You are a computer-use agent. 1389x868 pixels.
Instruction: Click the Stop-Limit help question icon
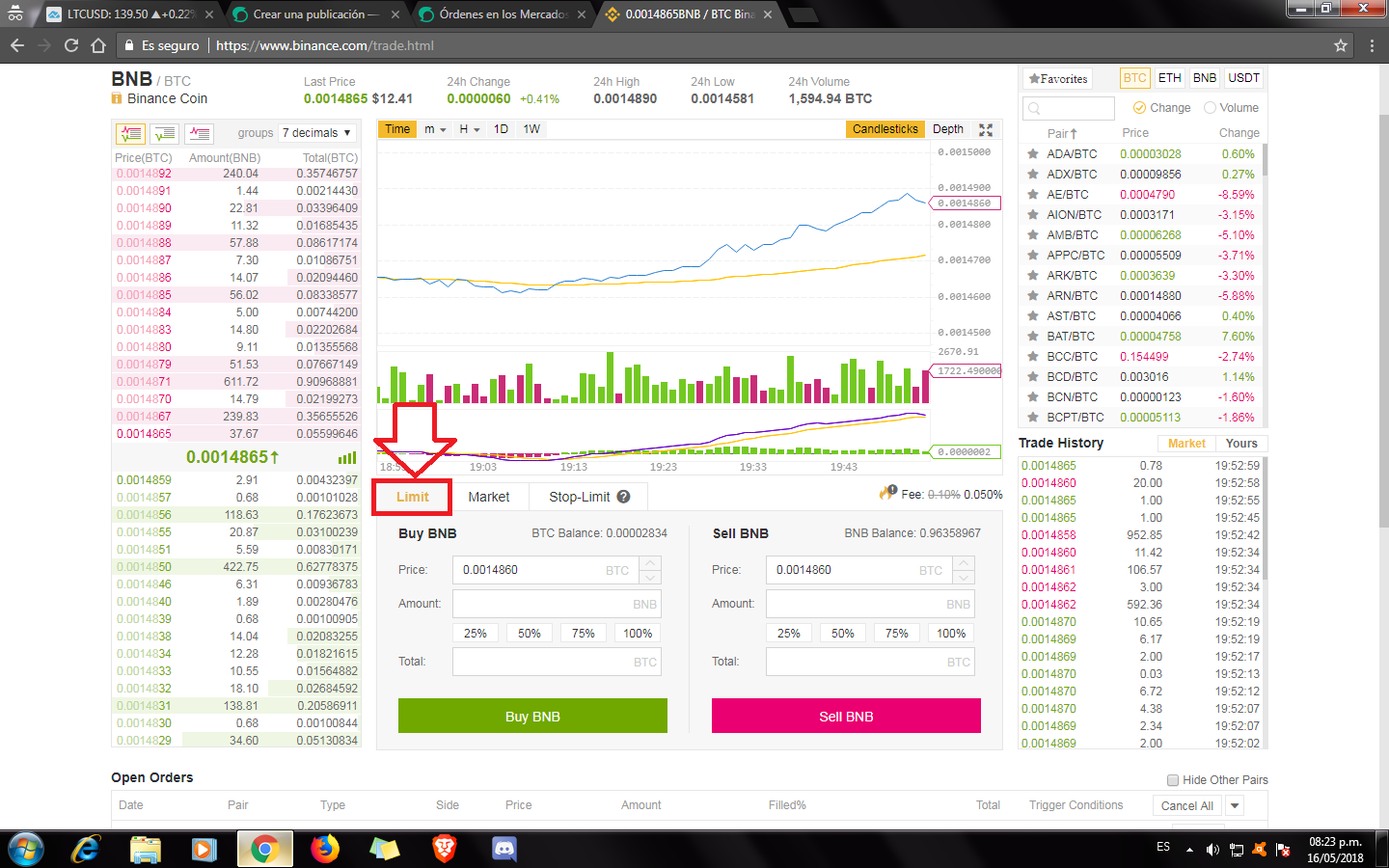pos(623,497)
